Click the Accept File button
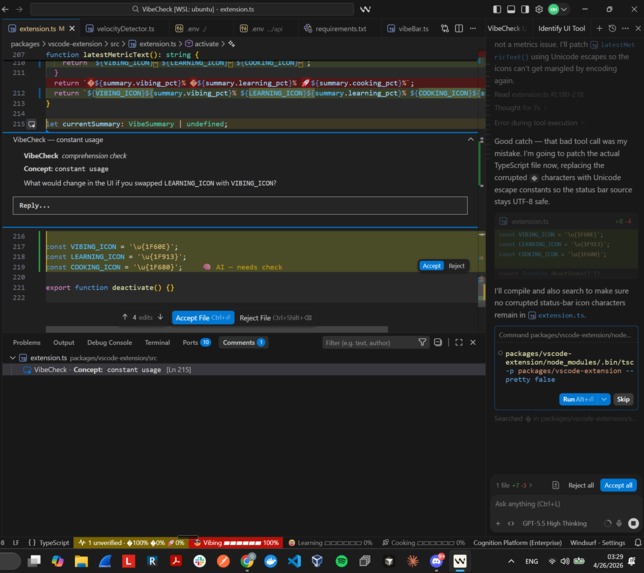 tap(203, 318)
